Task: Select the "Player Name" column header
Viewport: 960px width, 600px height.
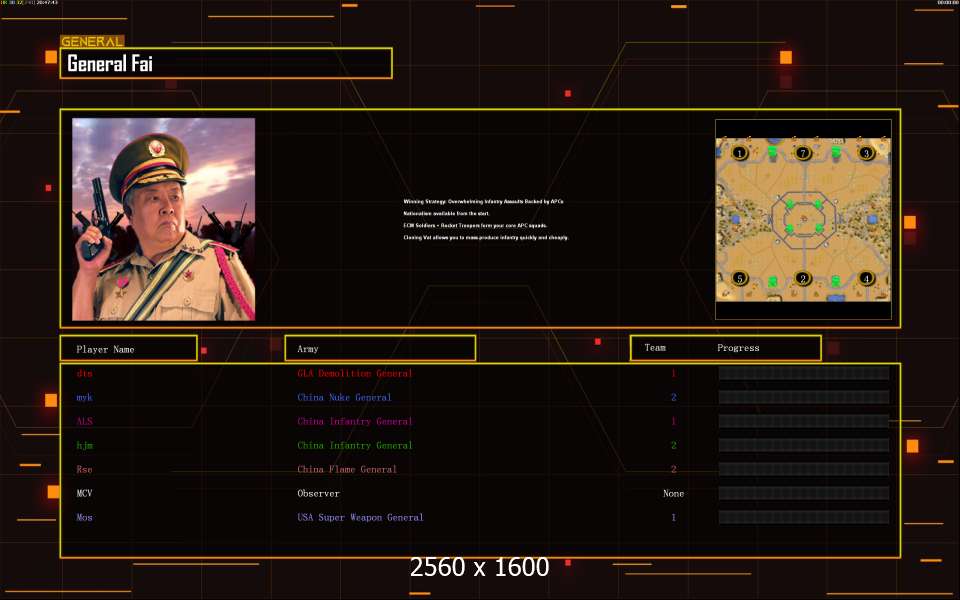Action: [129, 348]
